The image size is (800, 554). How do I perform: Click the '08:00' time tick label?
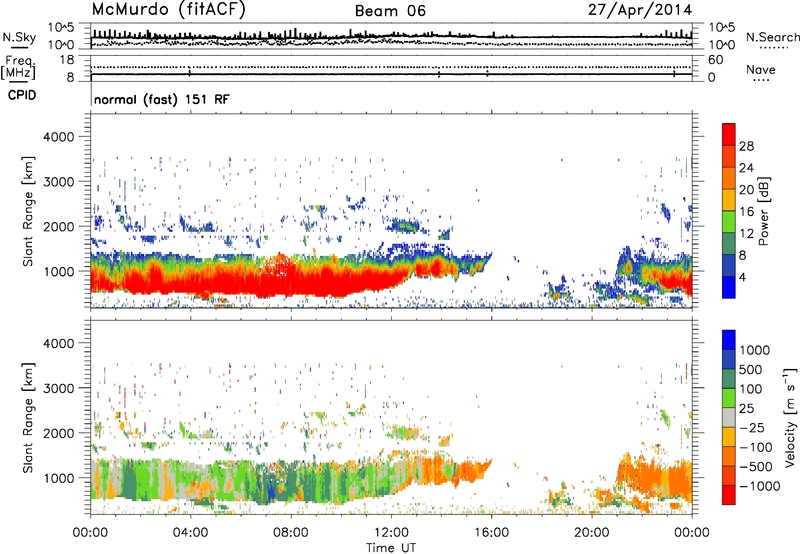point(291,533)
